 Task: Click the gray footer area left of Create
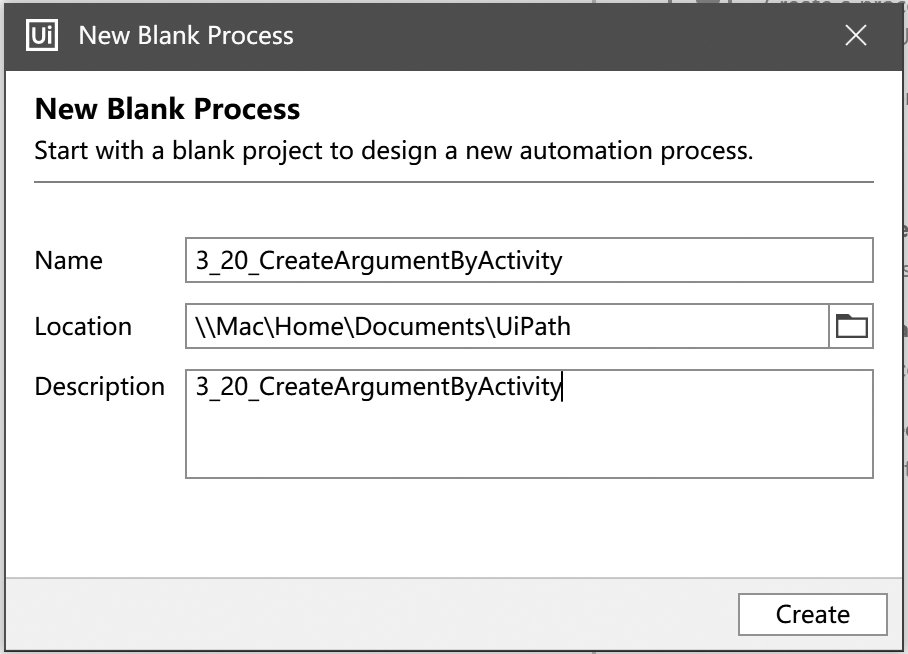[x=371, y=615]
